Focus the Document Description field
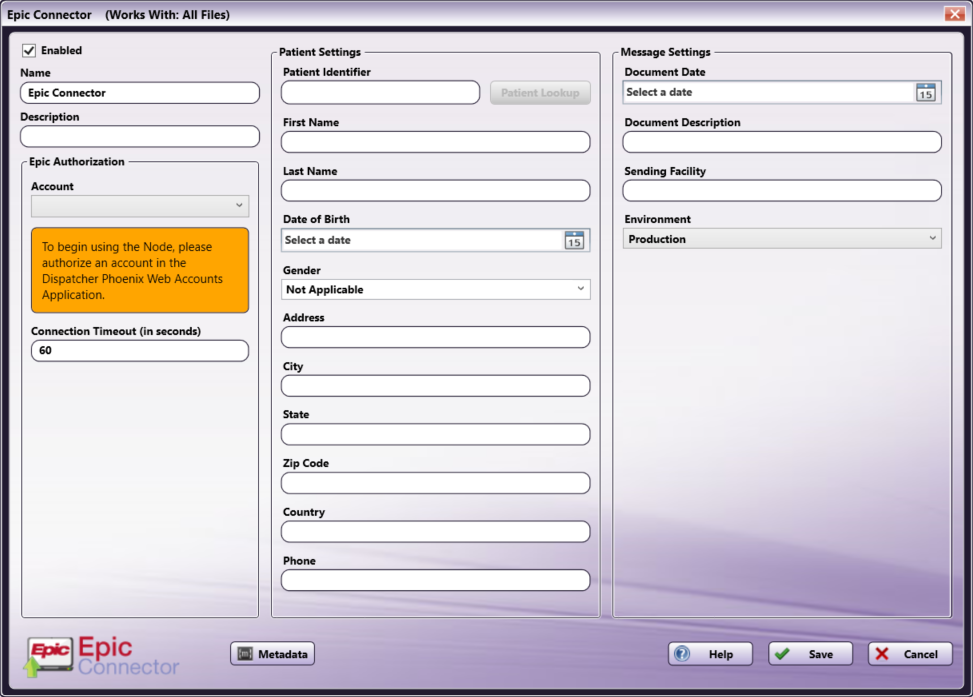 pyautogui.click(x=782, y=142)
